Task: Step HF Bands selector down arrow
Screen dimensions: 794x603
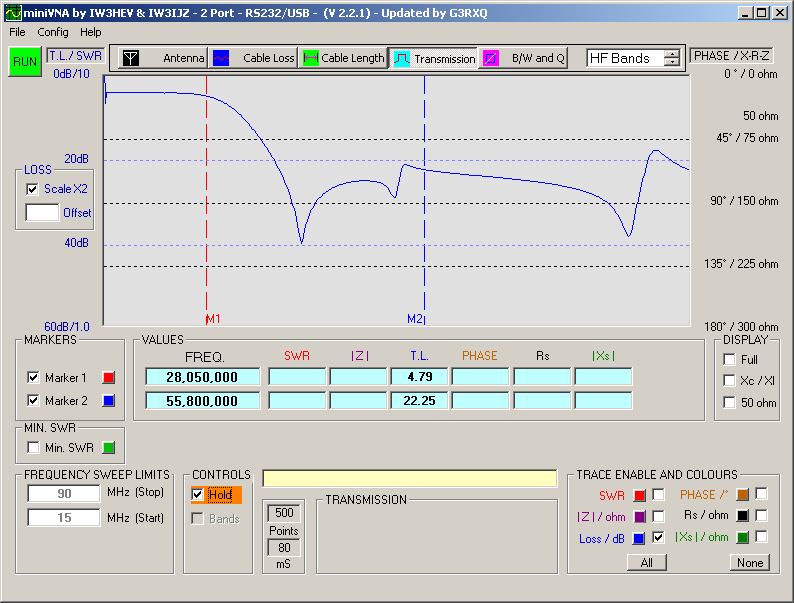Action: 672,62
